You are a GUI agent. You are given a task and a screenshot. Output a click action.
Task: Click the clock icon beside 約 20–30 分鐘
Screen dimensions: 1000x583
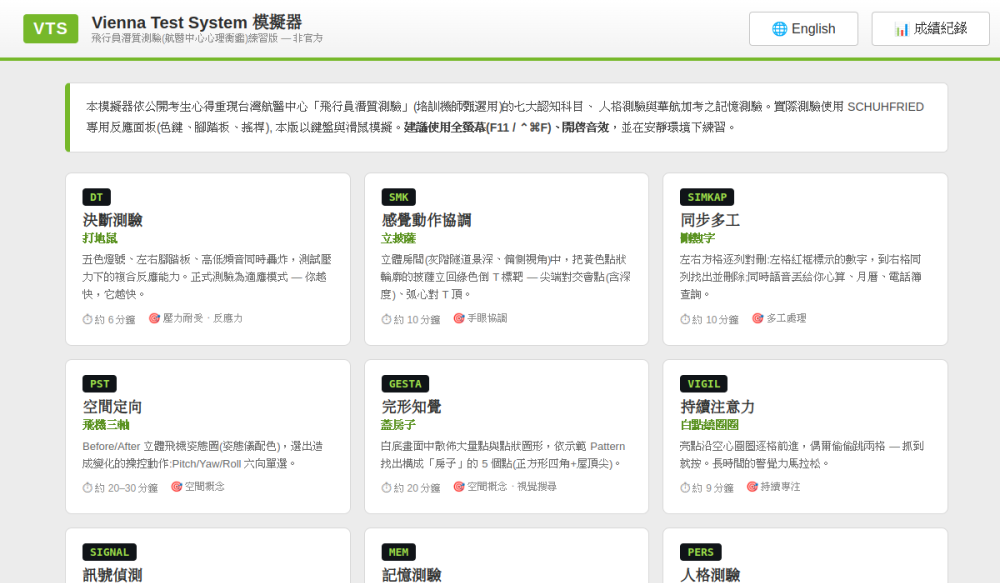(87, 487)
